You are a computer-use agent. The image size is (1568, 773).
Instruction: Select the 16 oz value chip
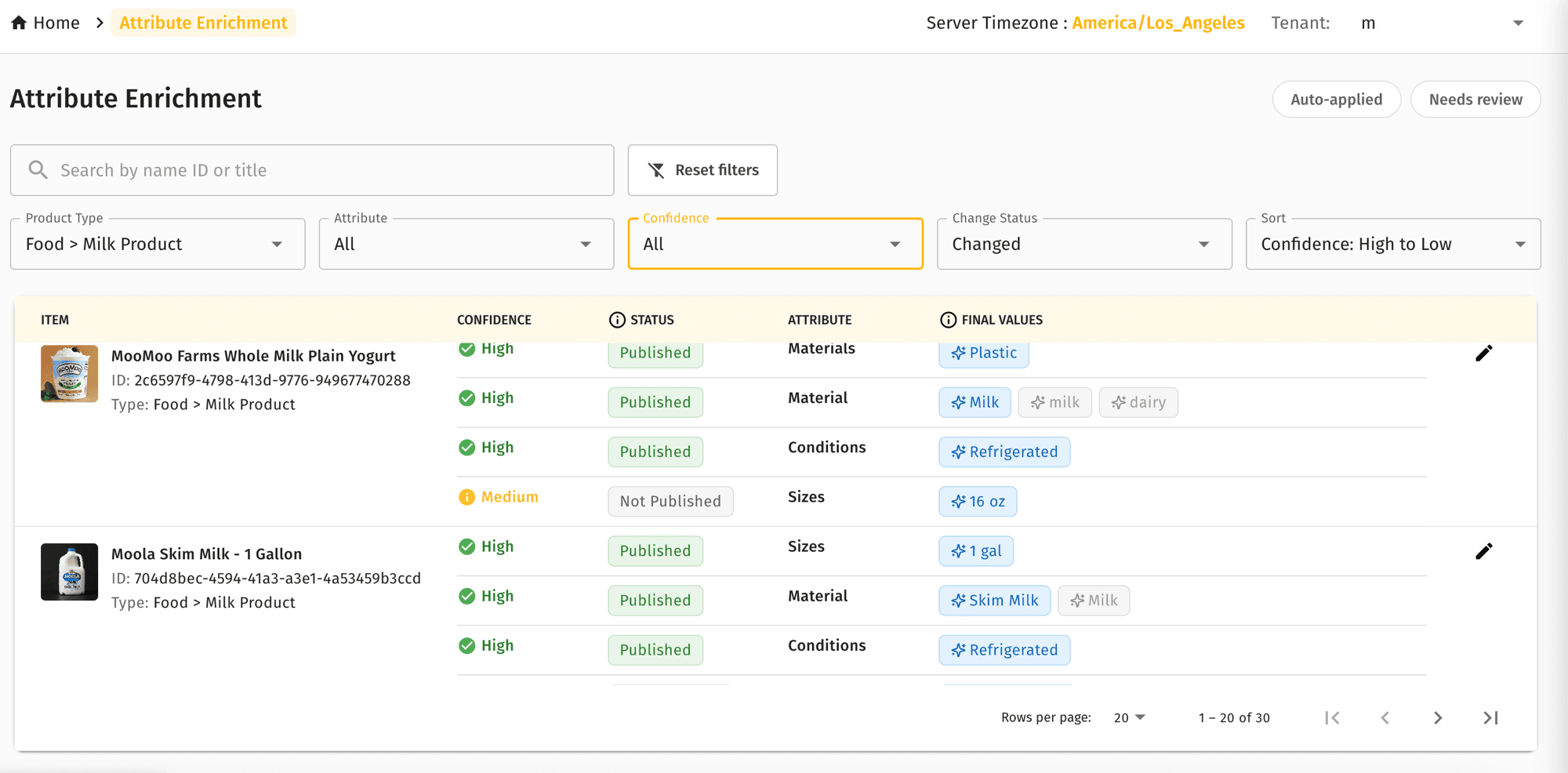point(978,502)
